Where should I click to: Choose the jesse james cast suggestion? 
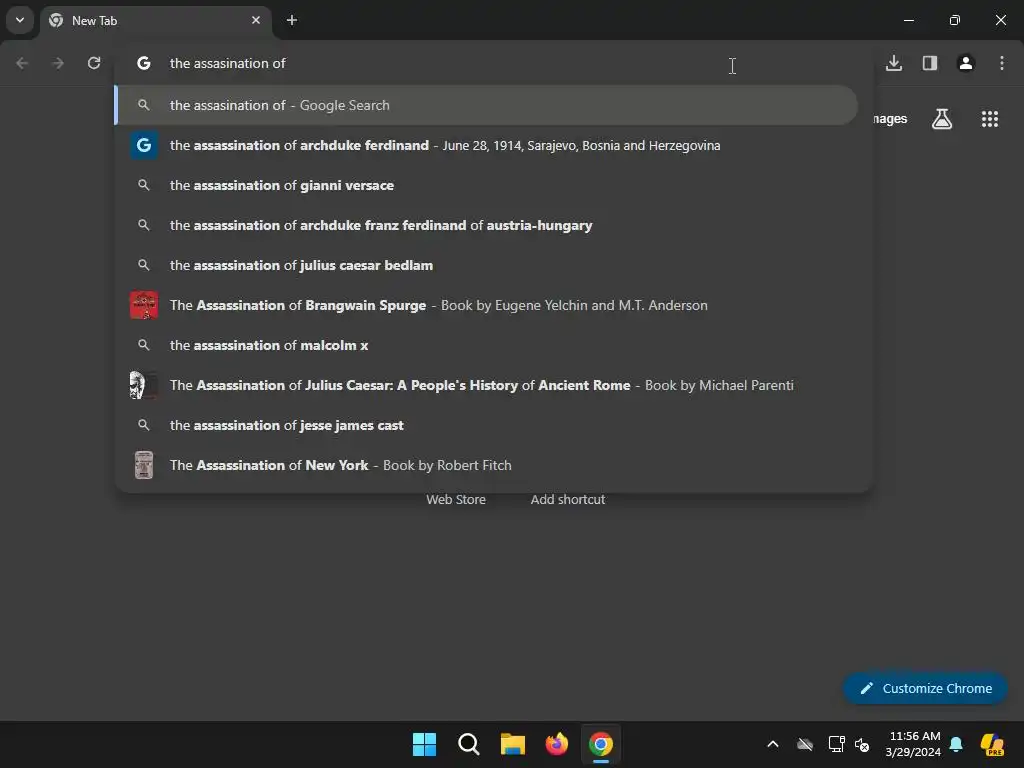coord(486,425)
